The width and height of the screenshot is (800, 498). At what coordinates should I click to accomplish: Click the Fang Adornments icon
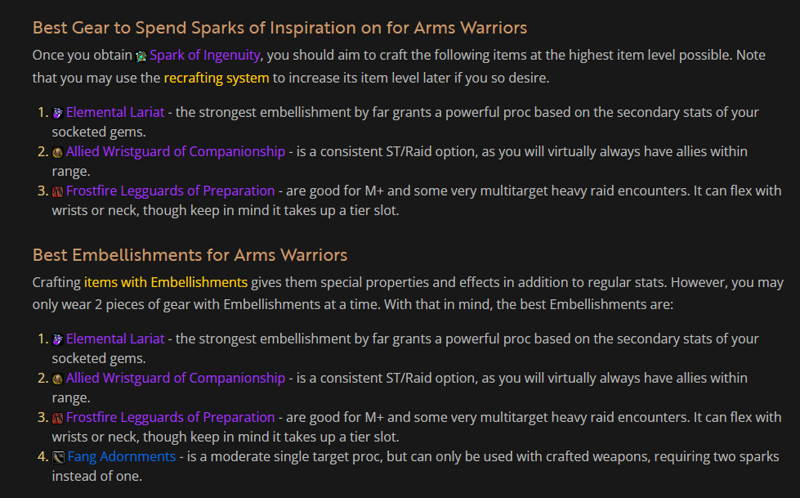(58, 457)
